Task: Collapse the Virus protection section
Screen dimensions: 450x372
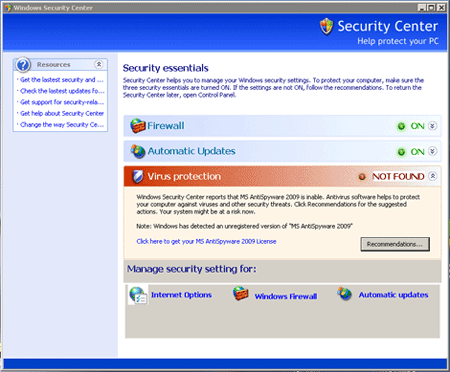Action: [432, 176]
